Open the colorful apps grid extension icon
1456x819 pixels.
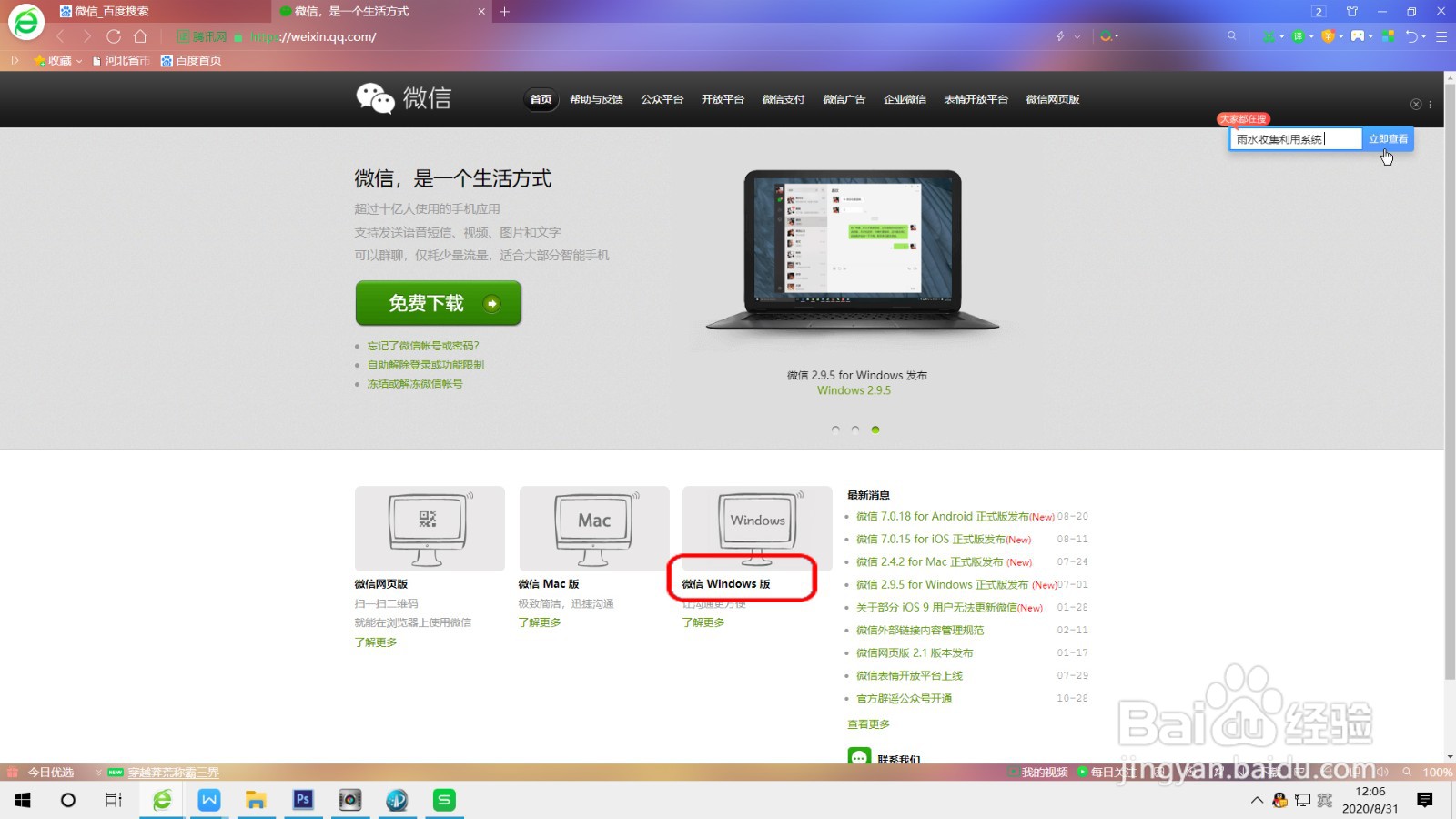point(1389,36)
